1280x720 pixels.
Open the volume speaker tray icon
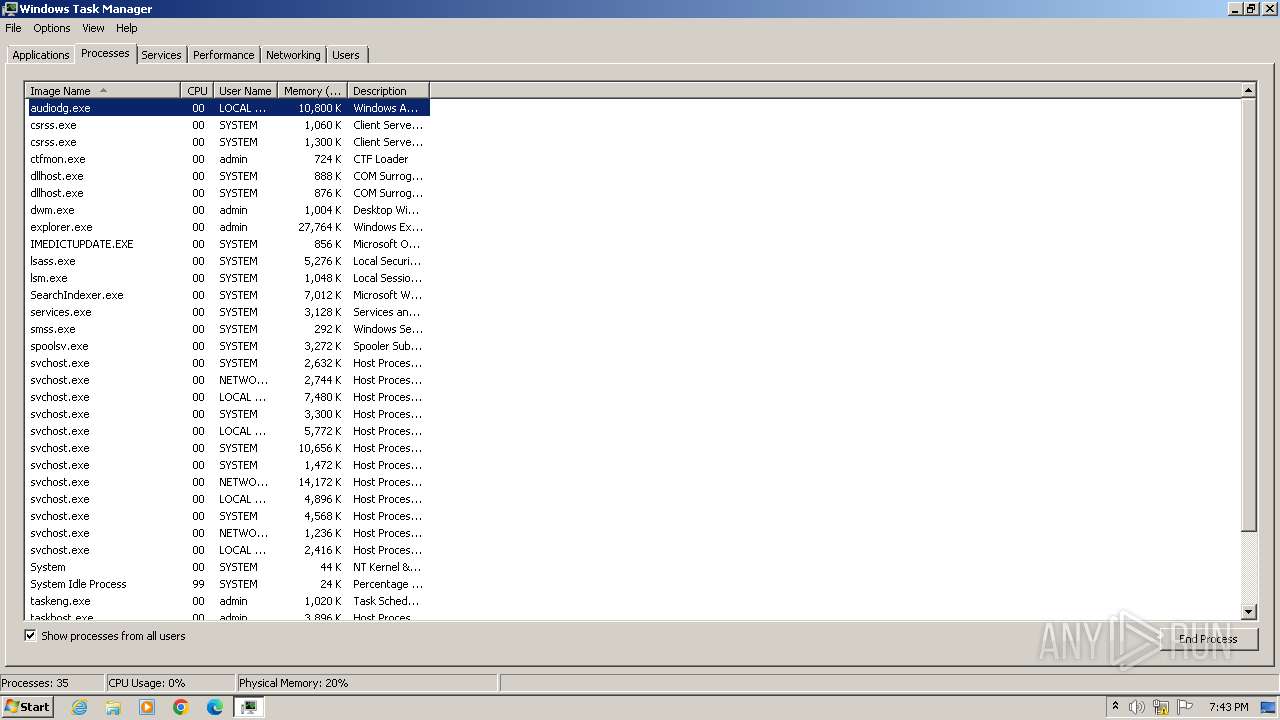point(1137,707)
